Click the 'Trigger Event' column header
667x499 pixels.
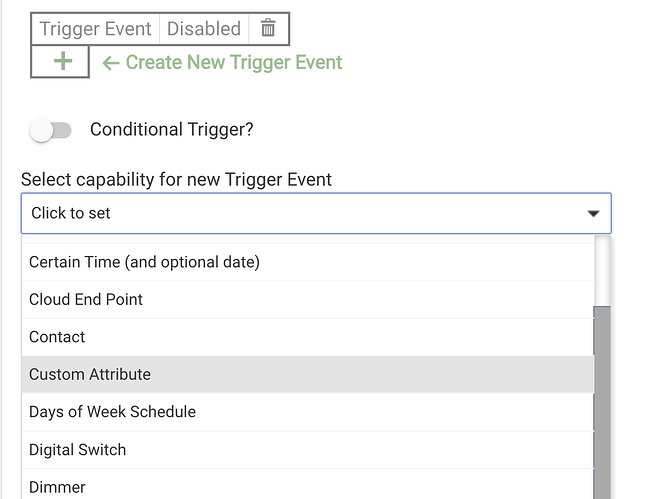[x=95, y=29]
